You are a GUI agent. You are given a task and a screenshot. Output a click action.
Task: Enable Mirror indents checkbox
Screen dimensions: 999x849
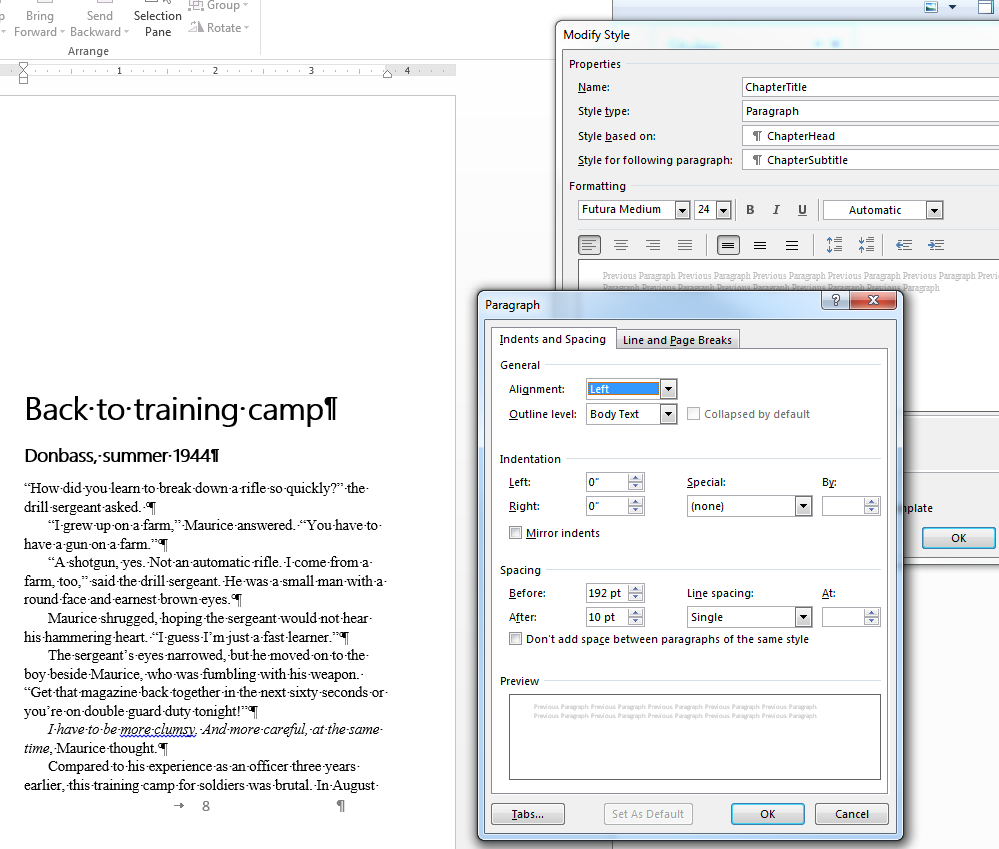[516, 533]
